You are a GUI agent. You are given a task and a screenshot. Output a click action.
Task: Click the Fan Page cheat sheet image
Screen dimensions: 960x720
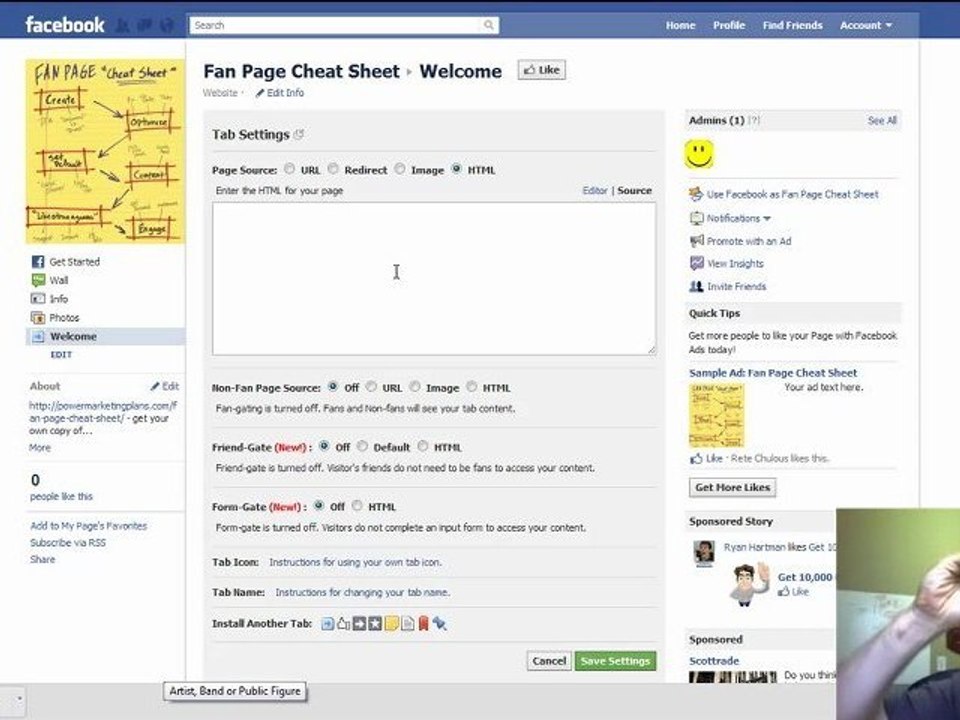click(105, 151)
